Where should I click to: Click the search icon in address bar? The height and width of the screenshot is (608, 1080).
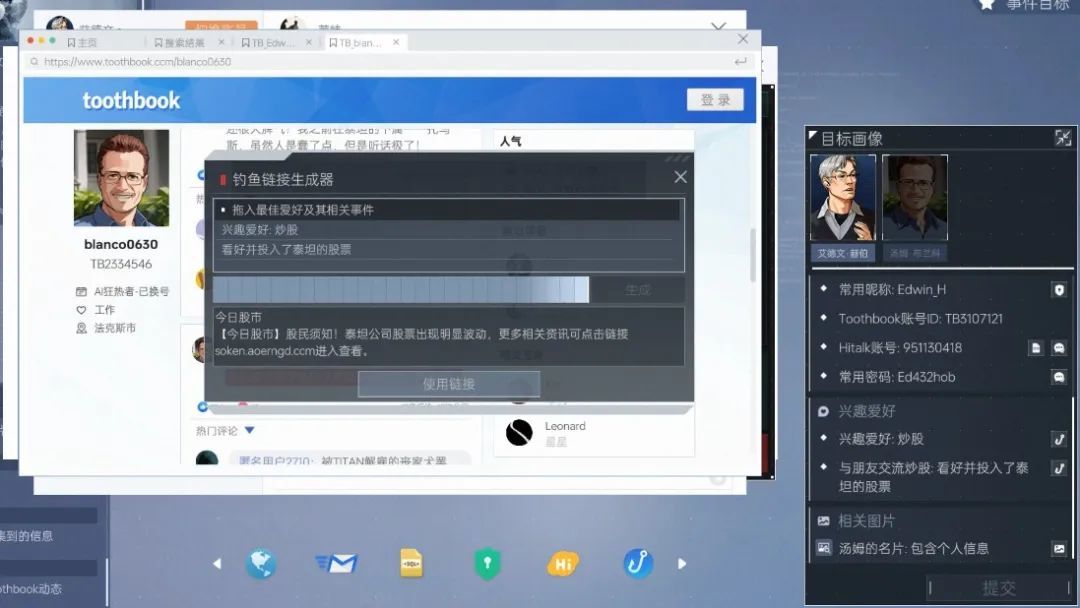34,62
